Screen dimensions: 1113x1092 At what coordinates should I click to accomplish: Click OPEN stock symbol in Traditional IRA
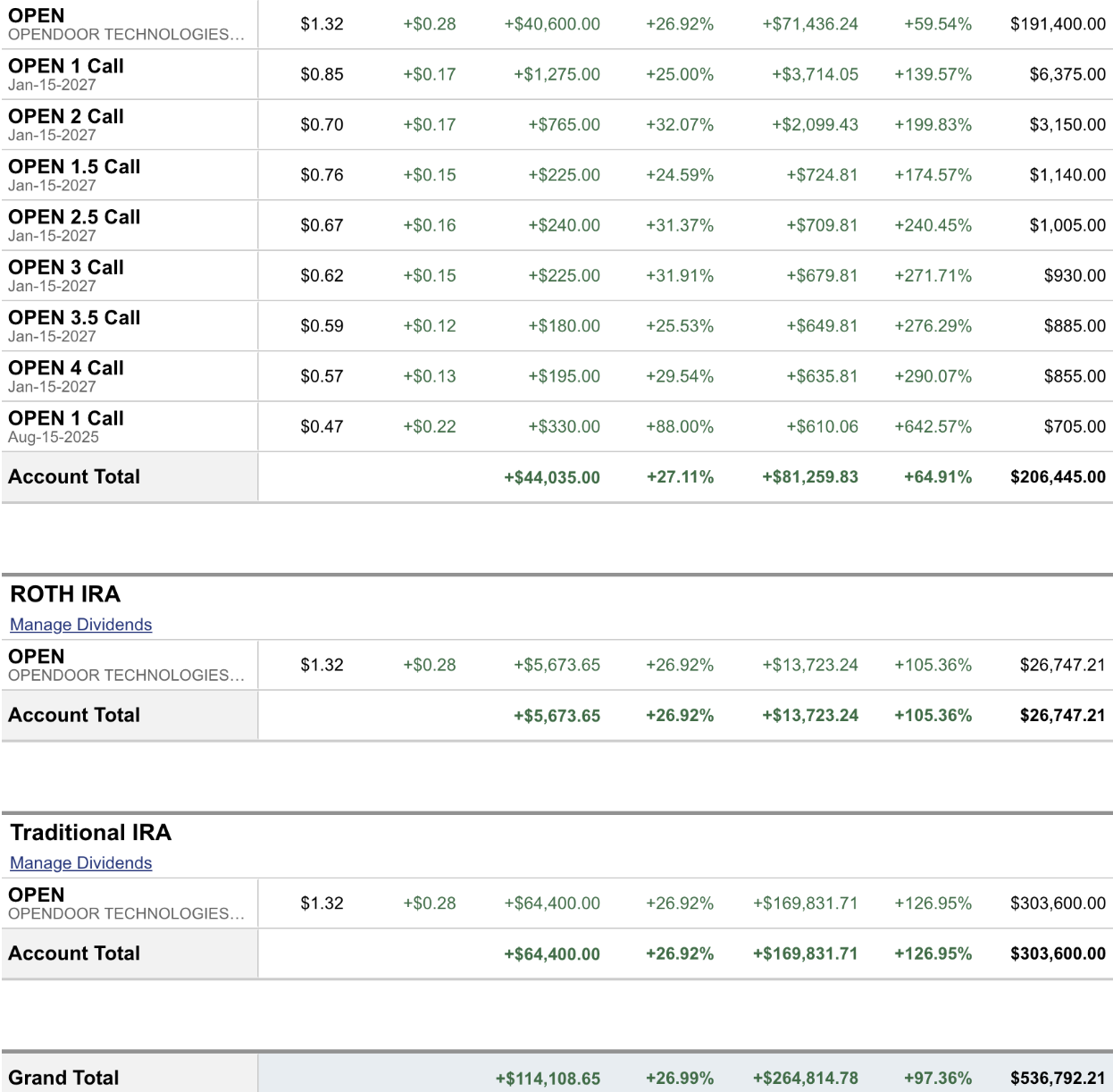coord(37,895)
